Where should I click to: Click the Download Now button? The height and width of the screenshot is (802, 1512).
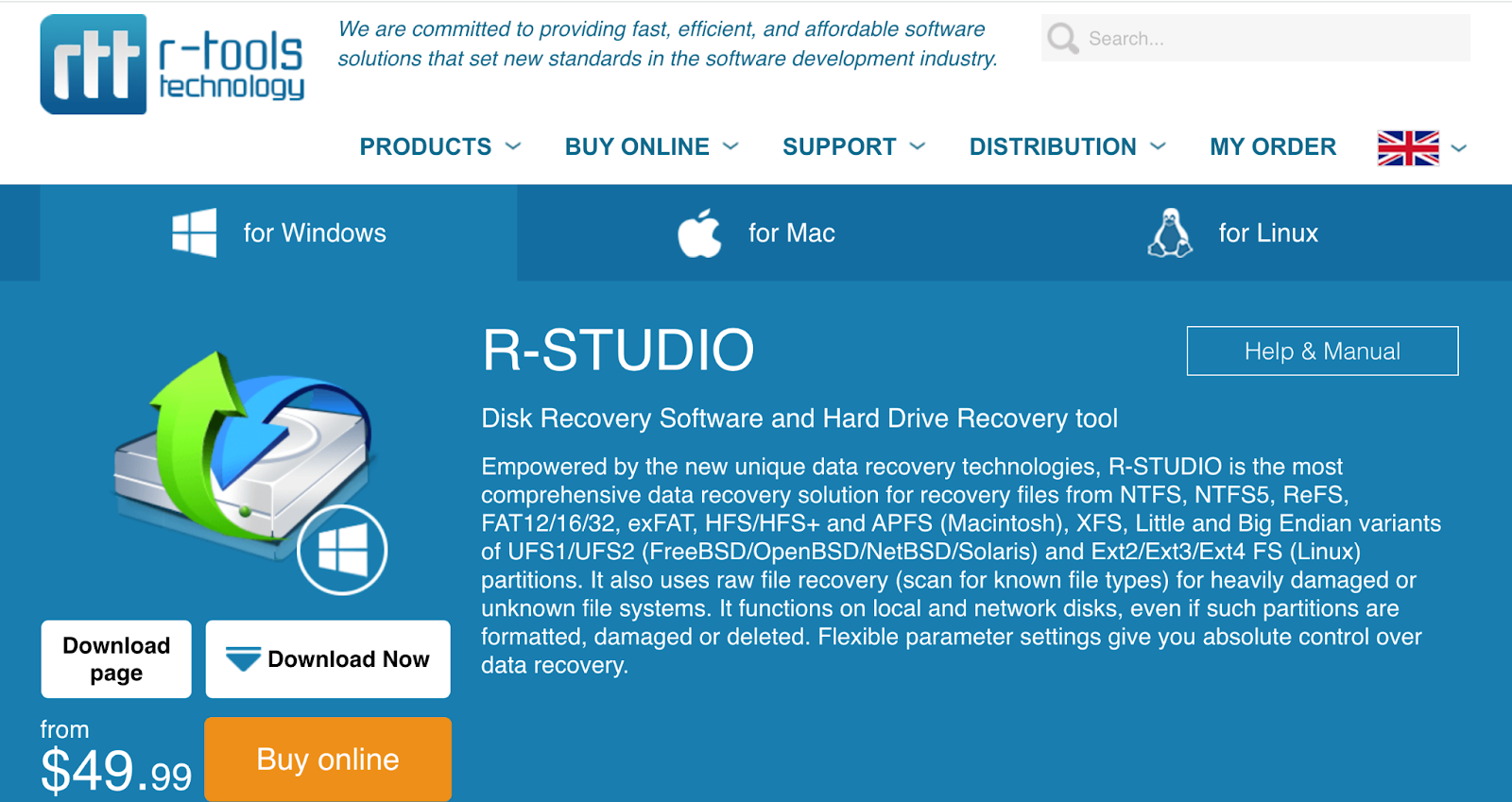[x=328, y=659]
